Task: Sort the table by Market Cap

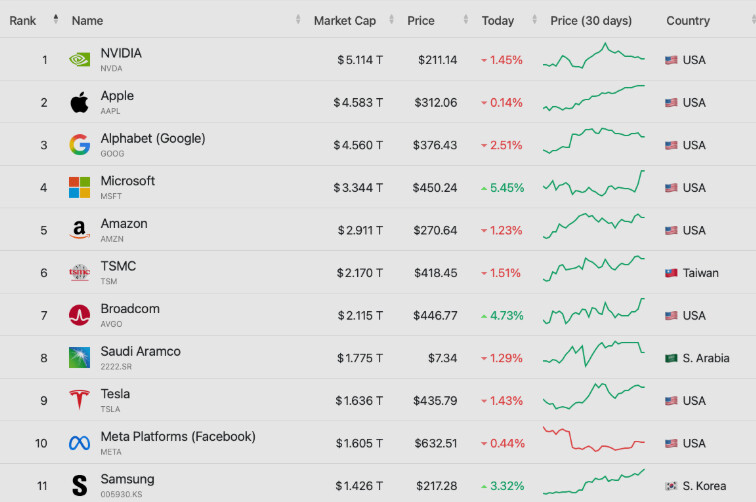Action: click(345, 21)
